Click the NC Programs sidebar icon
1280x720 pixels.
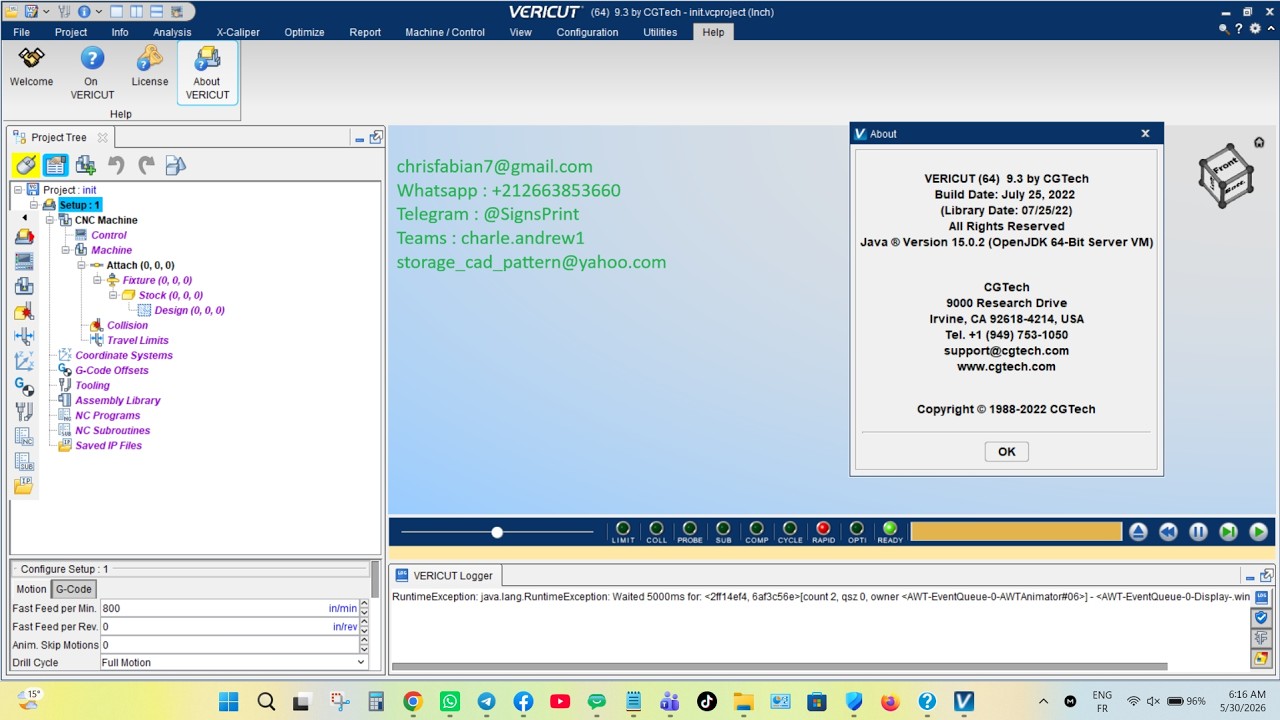tap(24, 436)
